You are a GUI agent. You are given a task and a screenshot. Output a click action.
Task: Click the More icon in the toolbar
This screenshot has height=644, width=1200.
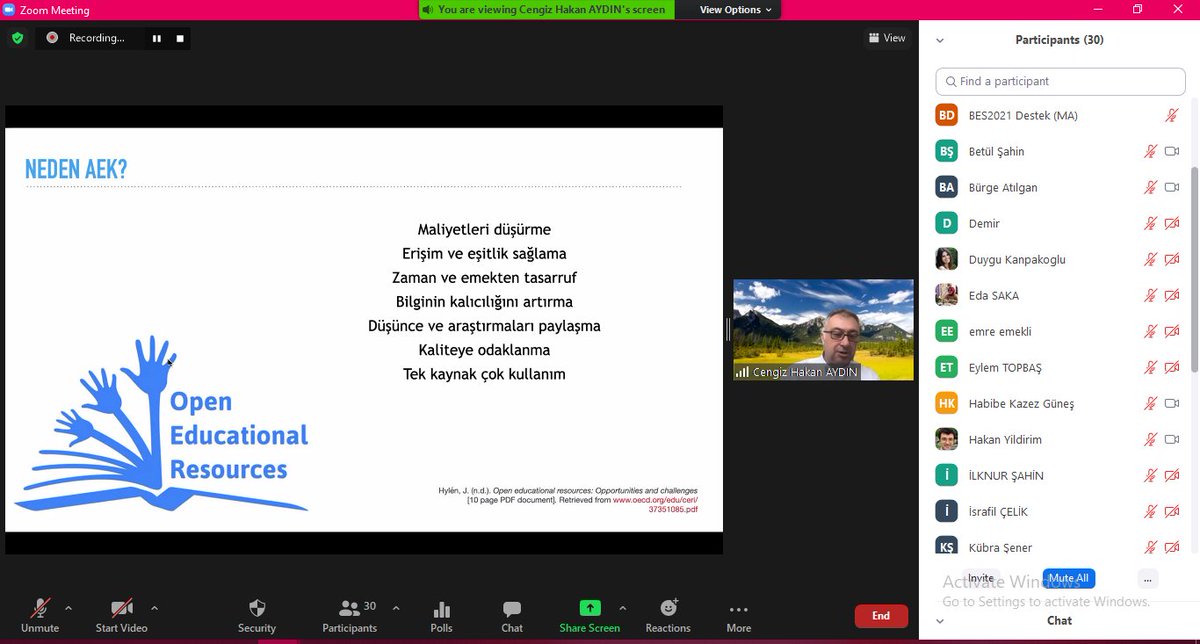point(738,614)
